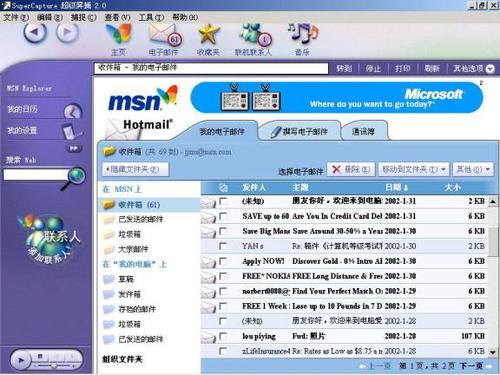Check the box for lou piying email
The image size is (500, 375).
pos(223,336)
